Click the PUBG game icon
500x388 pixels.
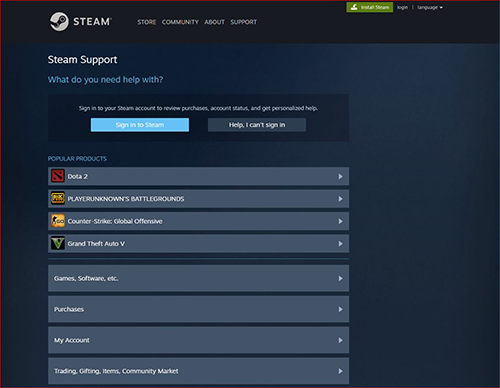pos(58,198)
